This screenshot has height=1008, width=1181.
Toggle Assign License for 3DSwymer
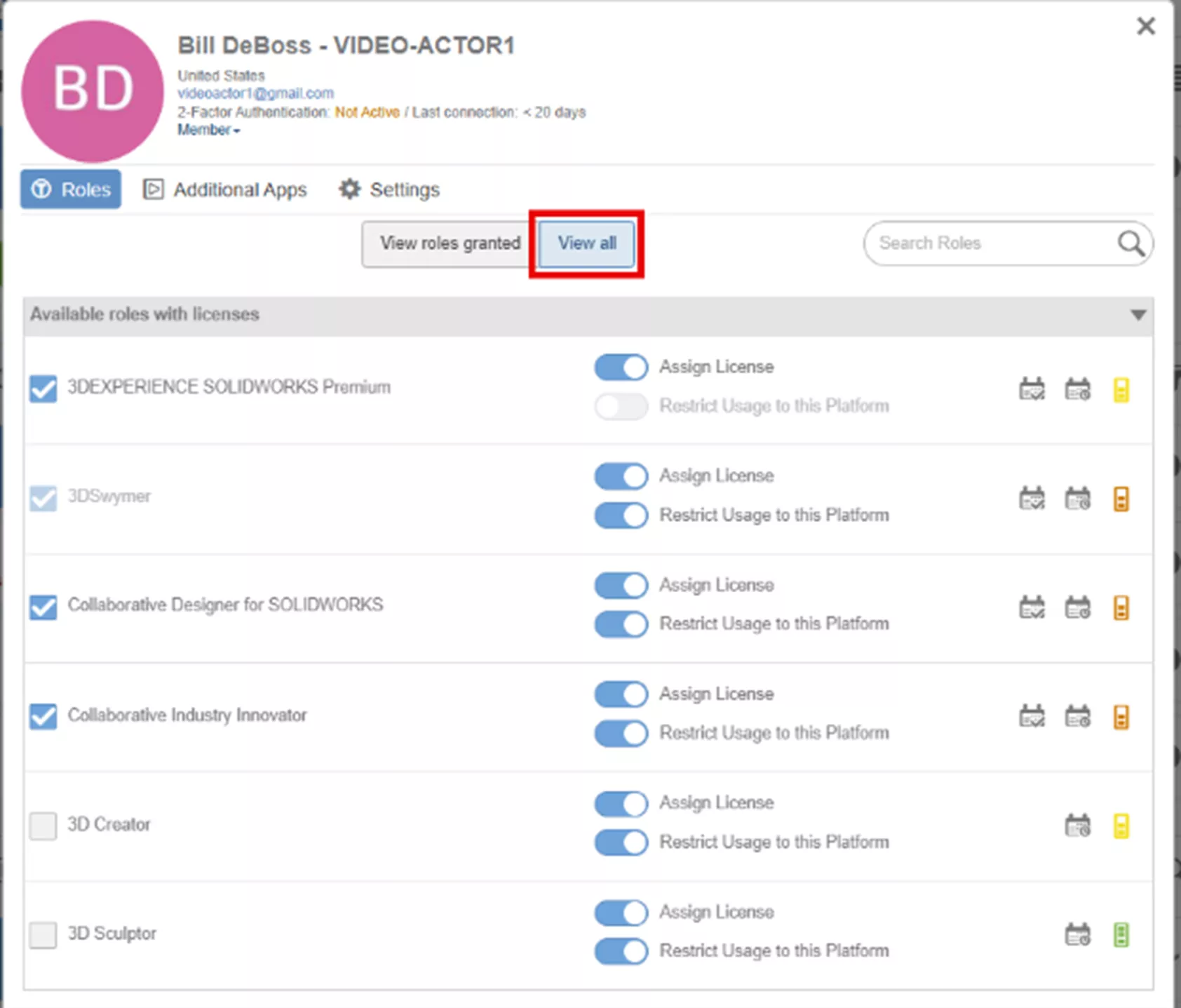click(x=621, y=476)
